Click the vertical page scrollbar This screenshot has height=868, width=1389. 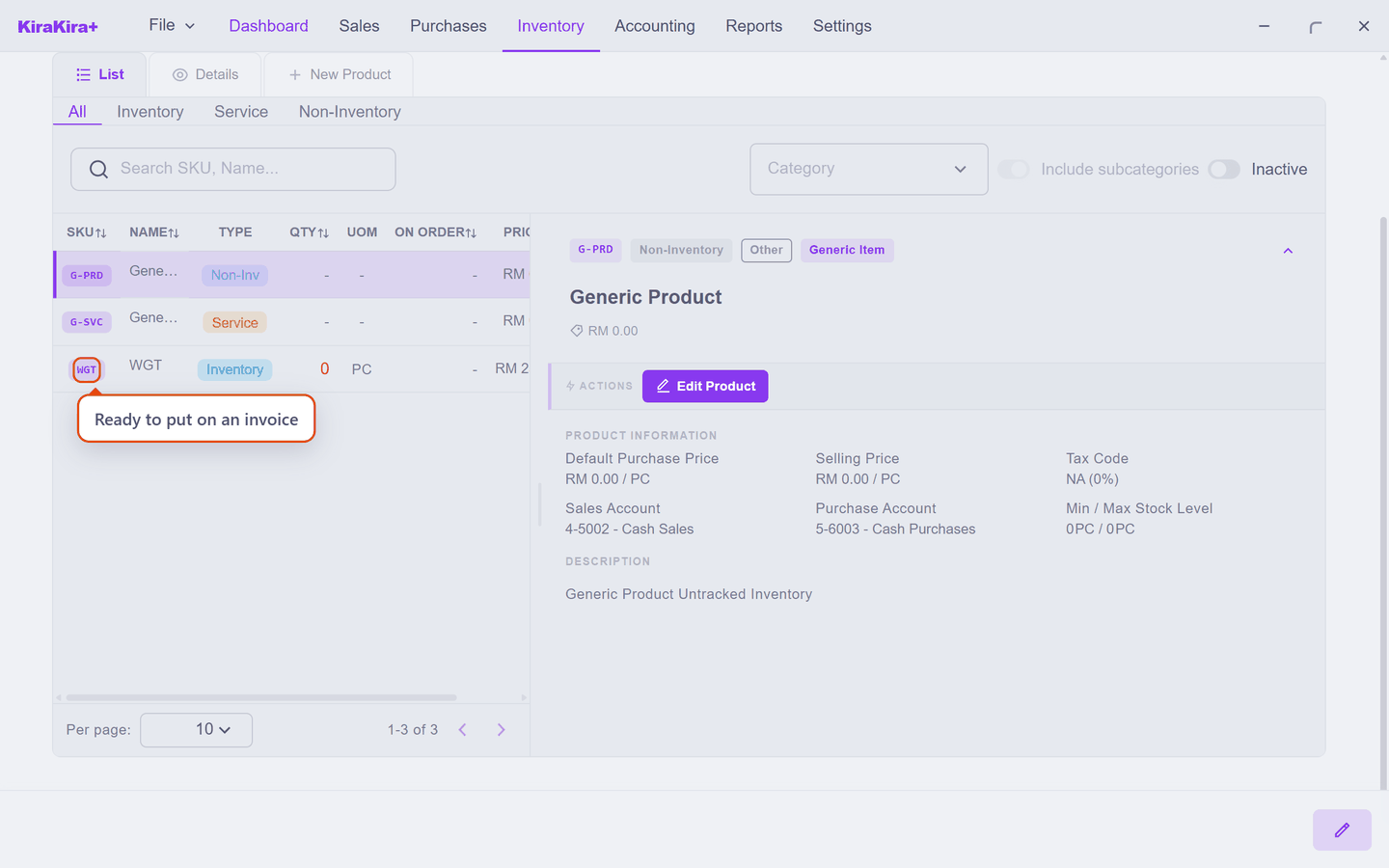point(1383,502)
